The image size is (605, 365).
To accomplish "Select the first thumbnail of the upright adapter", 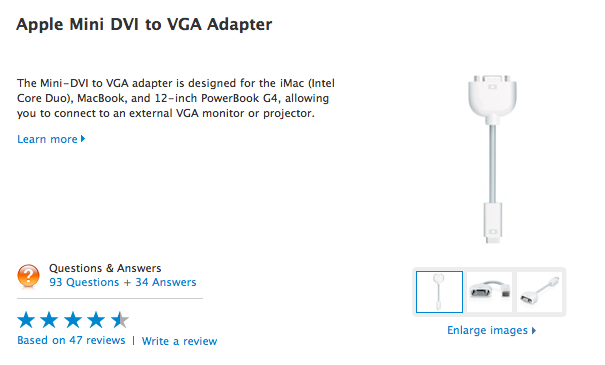I will coord(439,292).
